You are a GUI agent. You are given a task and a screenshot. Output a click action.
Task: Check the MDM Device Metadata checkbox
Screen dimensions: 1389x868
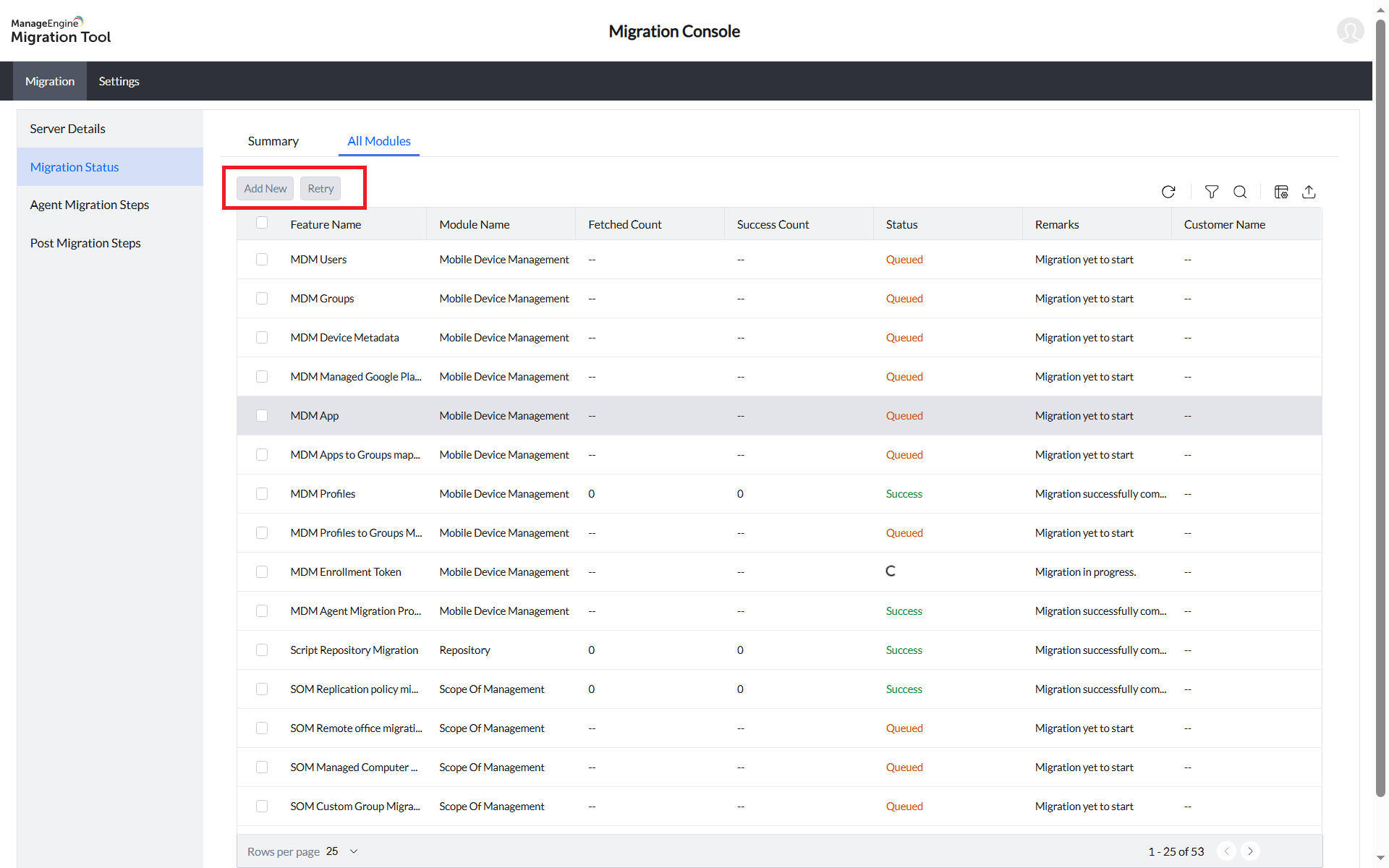[262, 338]
